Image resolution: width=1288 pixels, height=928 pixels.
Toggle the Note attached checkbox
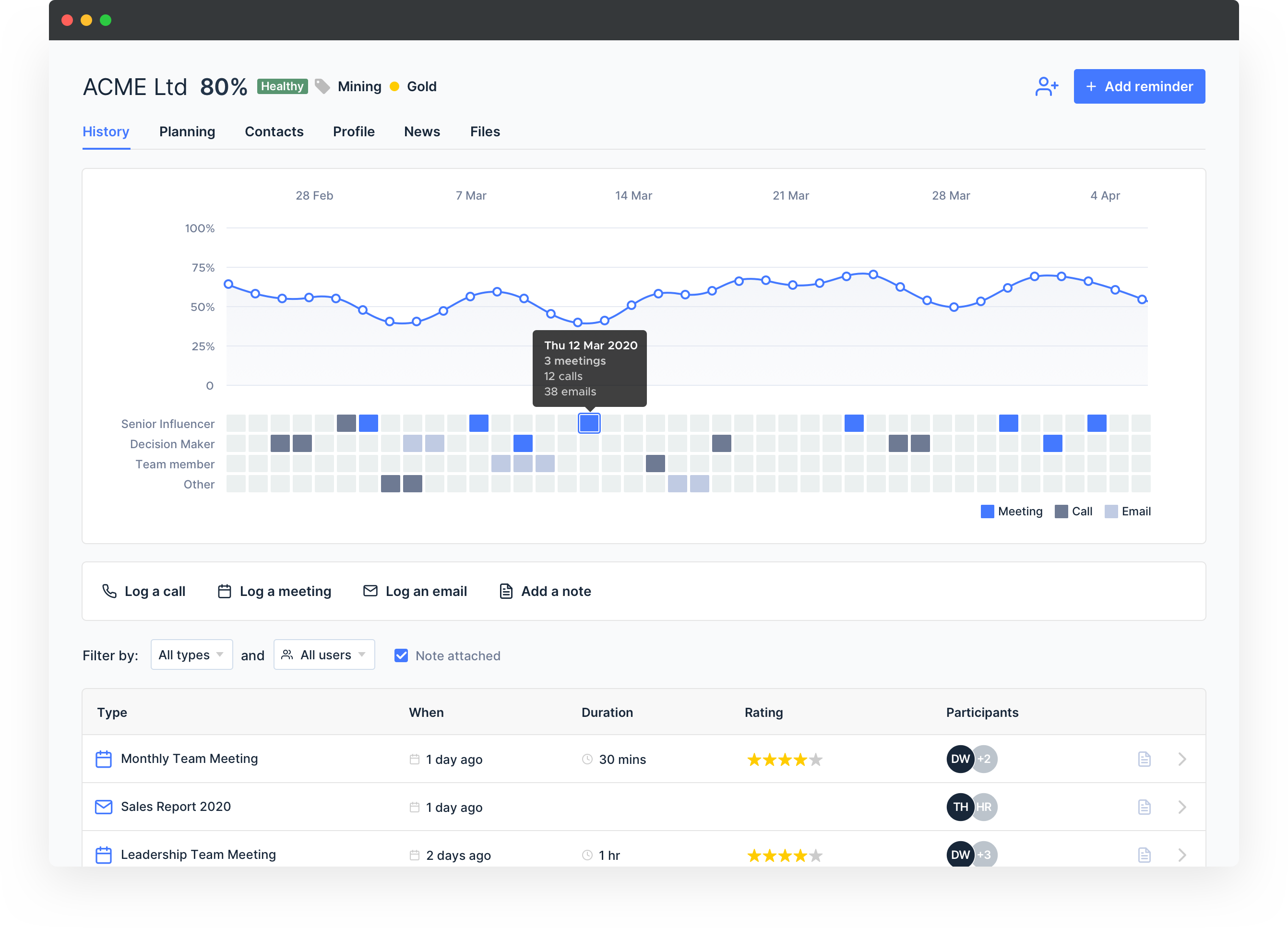[x=401, y=655]
